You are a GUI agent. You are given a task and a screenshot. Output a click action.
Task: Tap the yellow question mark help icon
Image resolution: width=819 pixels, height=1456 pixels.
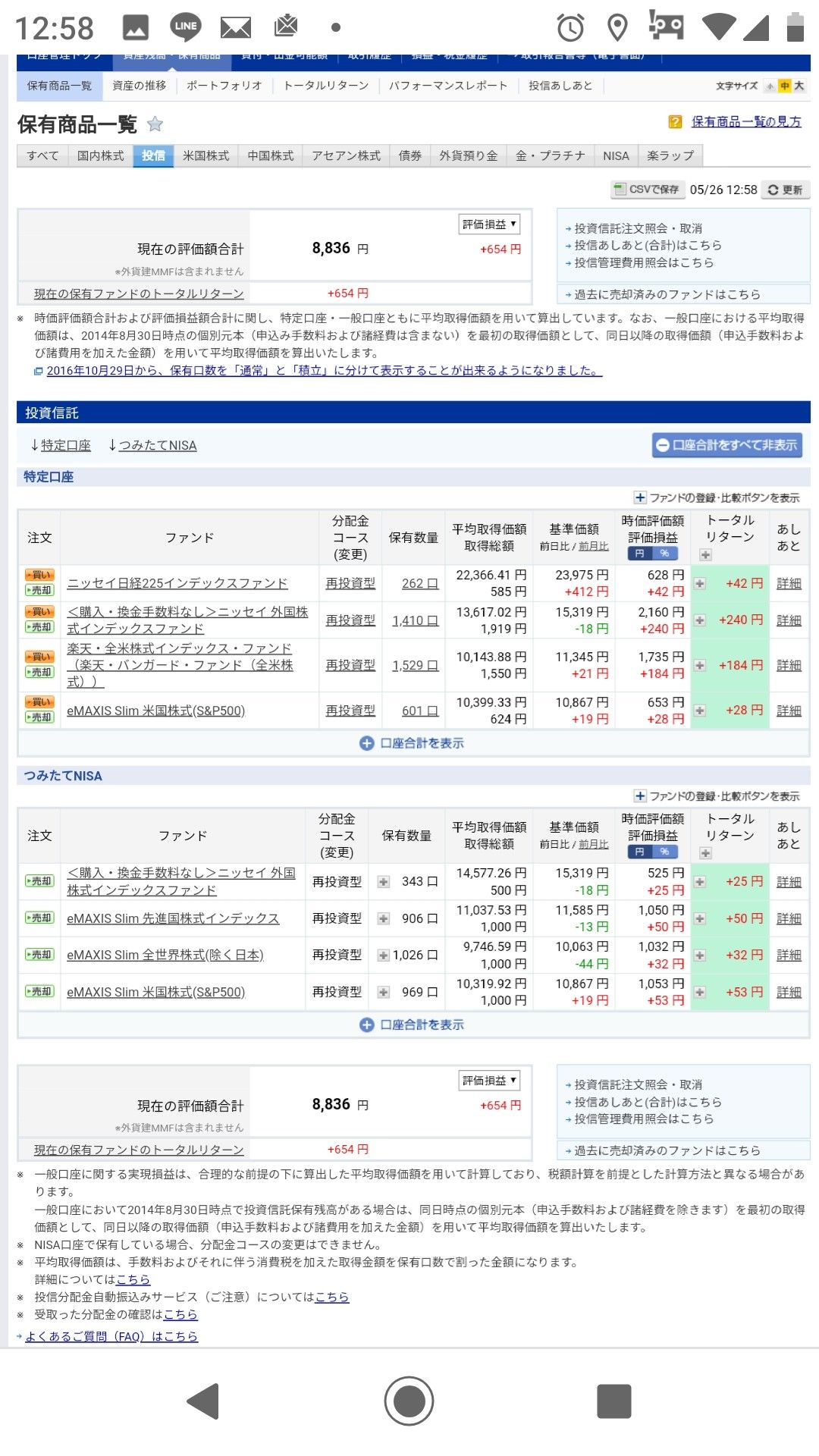674,122
